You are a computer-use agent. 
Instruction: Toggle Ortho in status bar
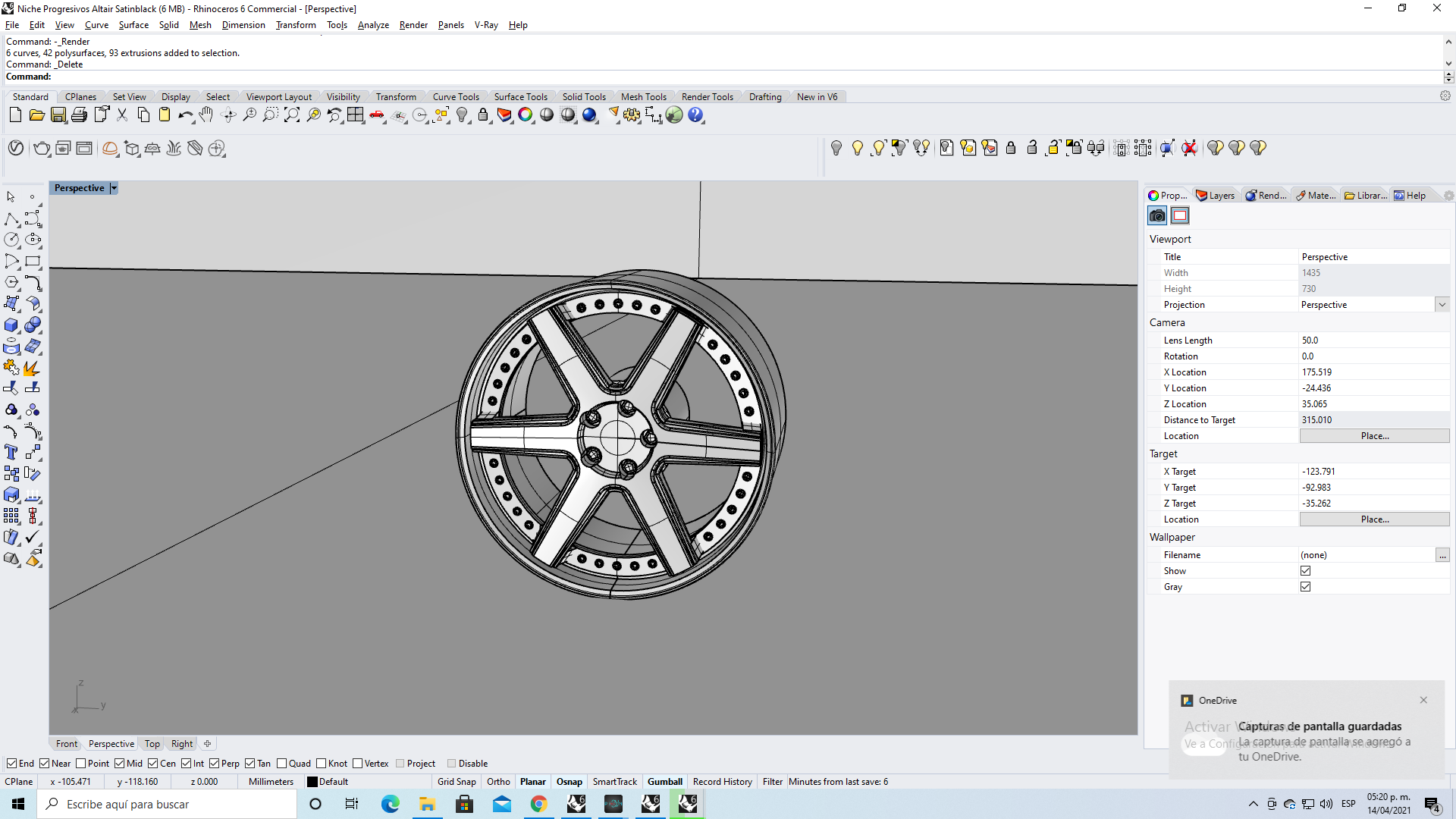498,782
